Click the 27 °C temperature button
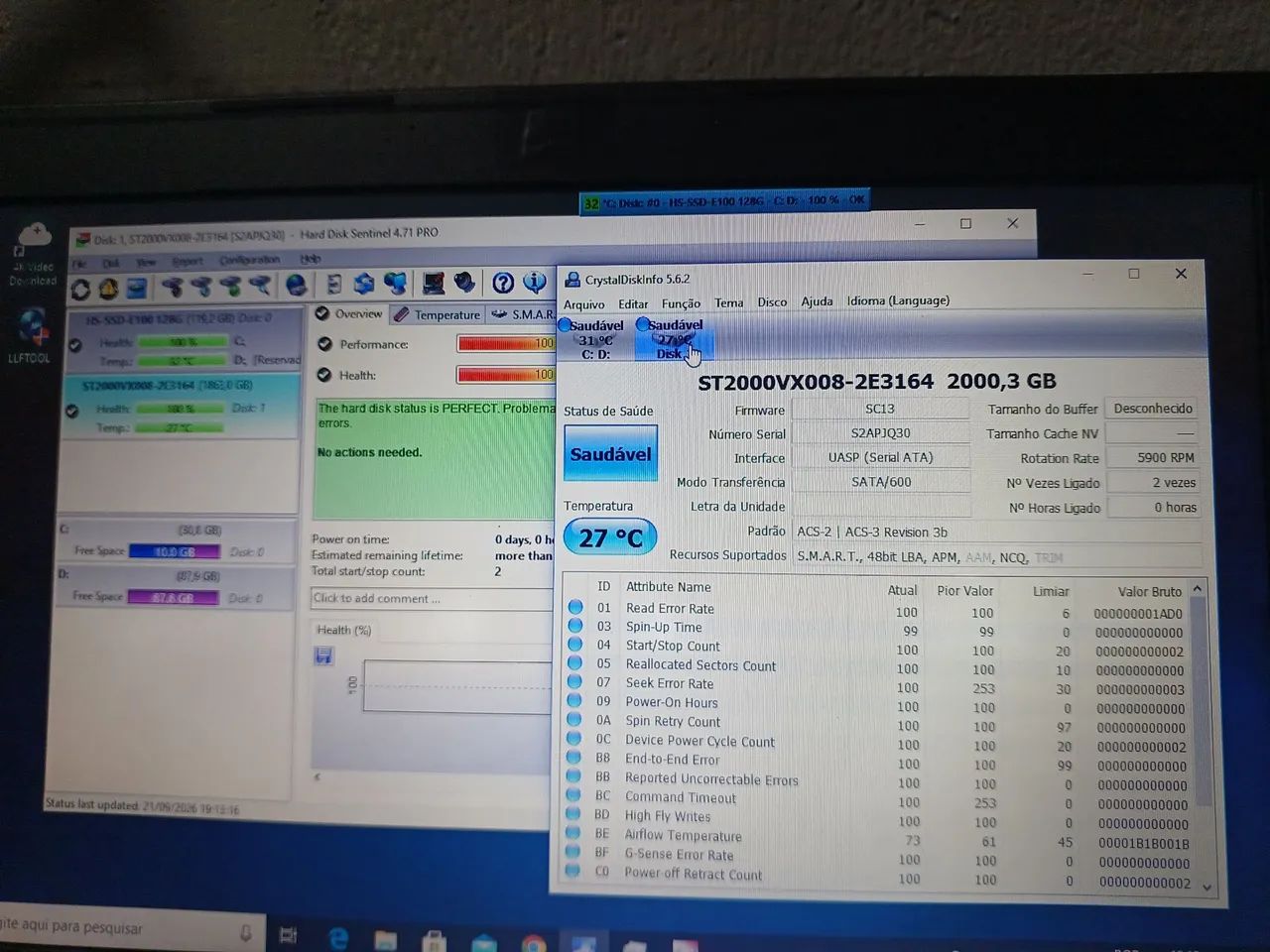1270x952 pixels. click(x=610, y=538)
